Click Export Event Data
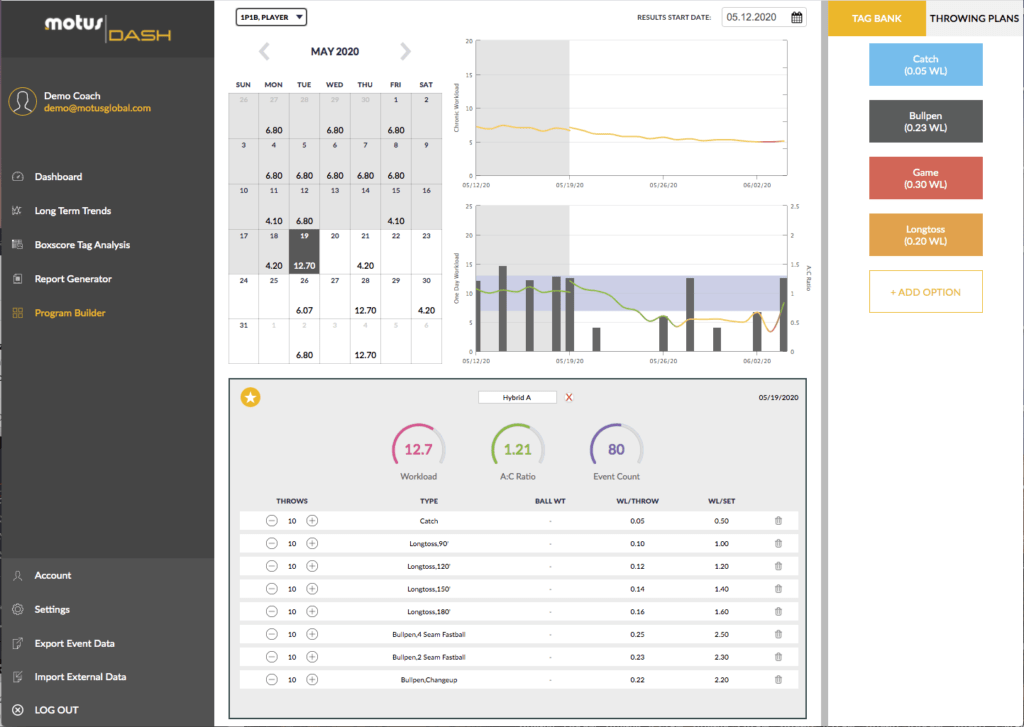1024x727 pixels. click(74, 643)
